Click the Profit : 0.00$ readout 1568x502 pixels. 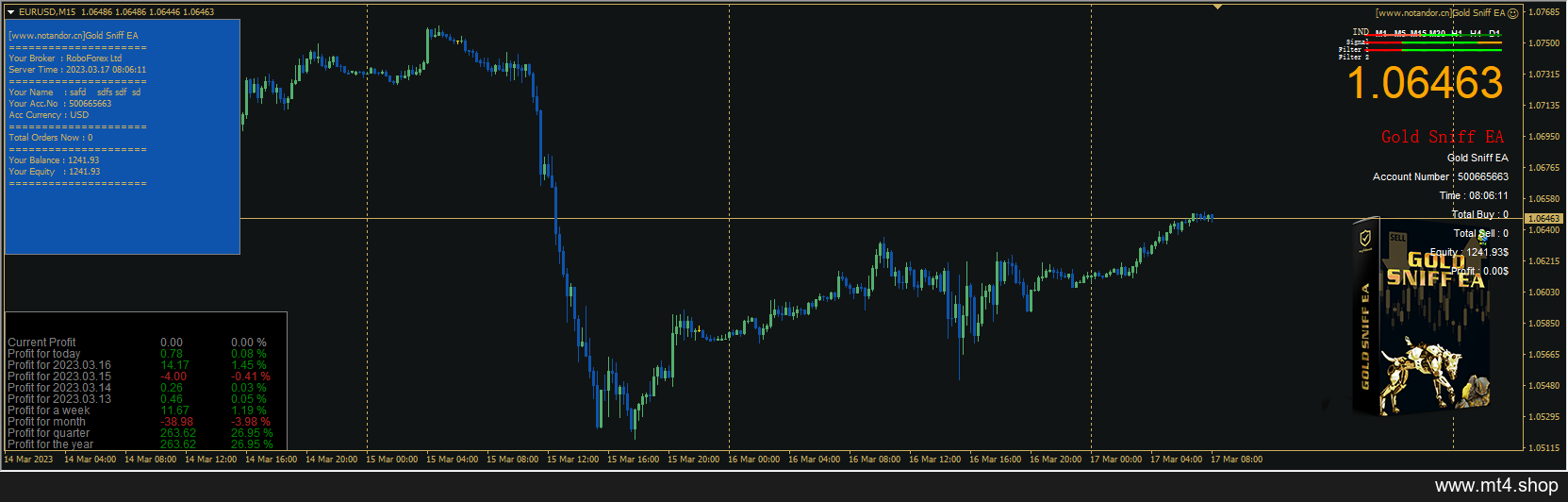[x=1479, y=271]
